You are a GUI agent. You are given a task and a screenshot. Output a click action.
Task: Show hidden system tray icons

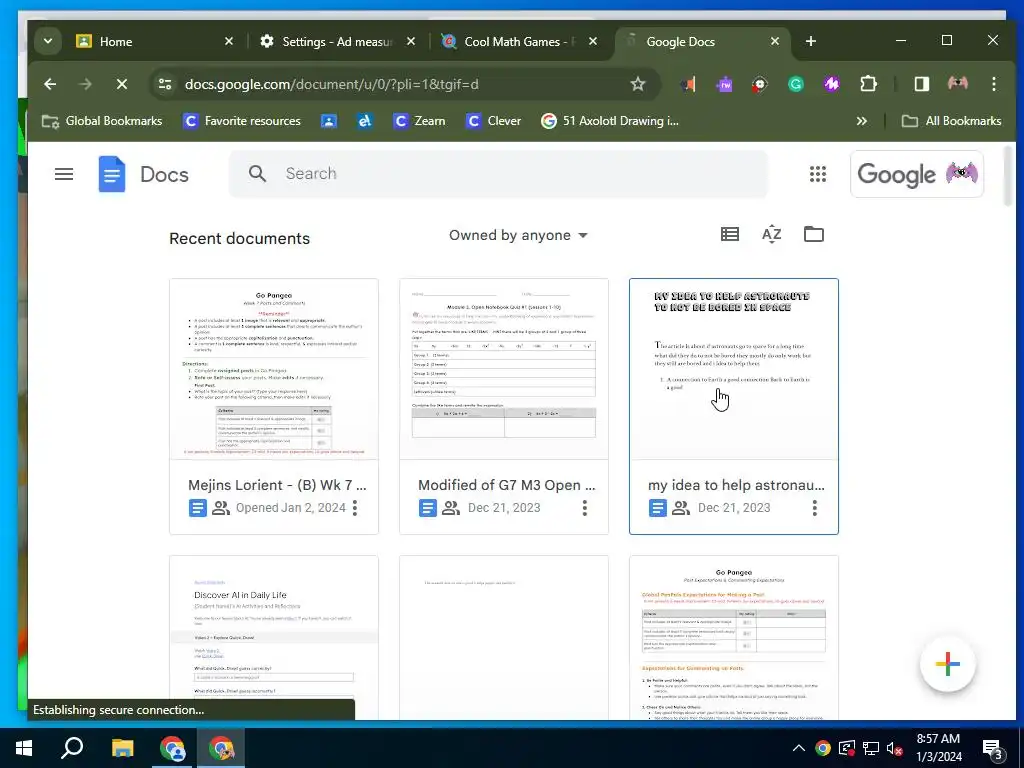click(798, 748)
